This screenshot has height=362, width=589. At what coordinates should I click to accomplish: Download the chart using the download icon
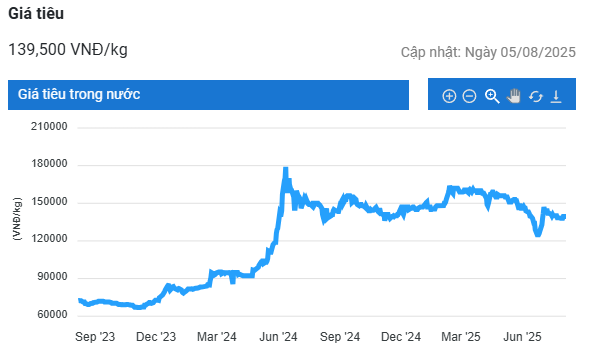(x=556, y=97)
